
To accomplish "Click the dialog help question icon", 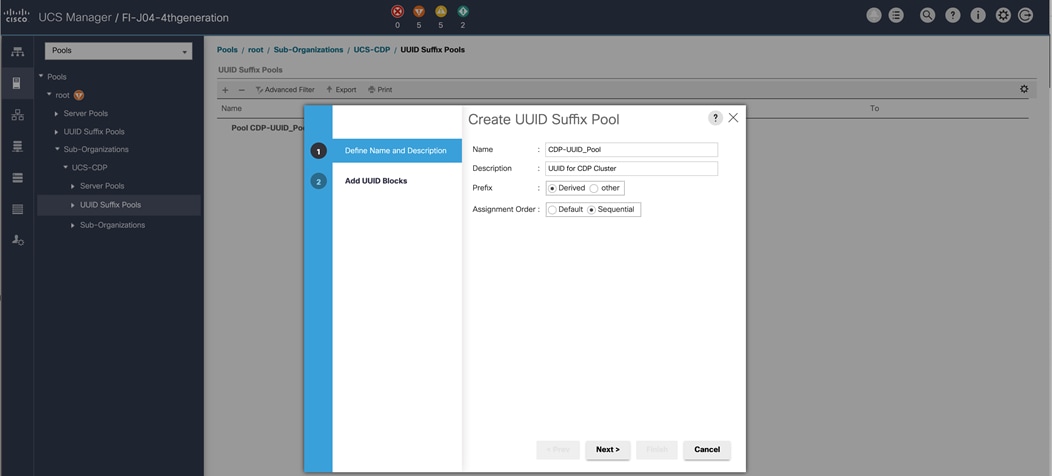I will coord(715,117).
